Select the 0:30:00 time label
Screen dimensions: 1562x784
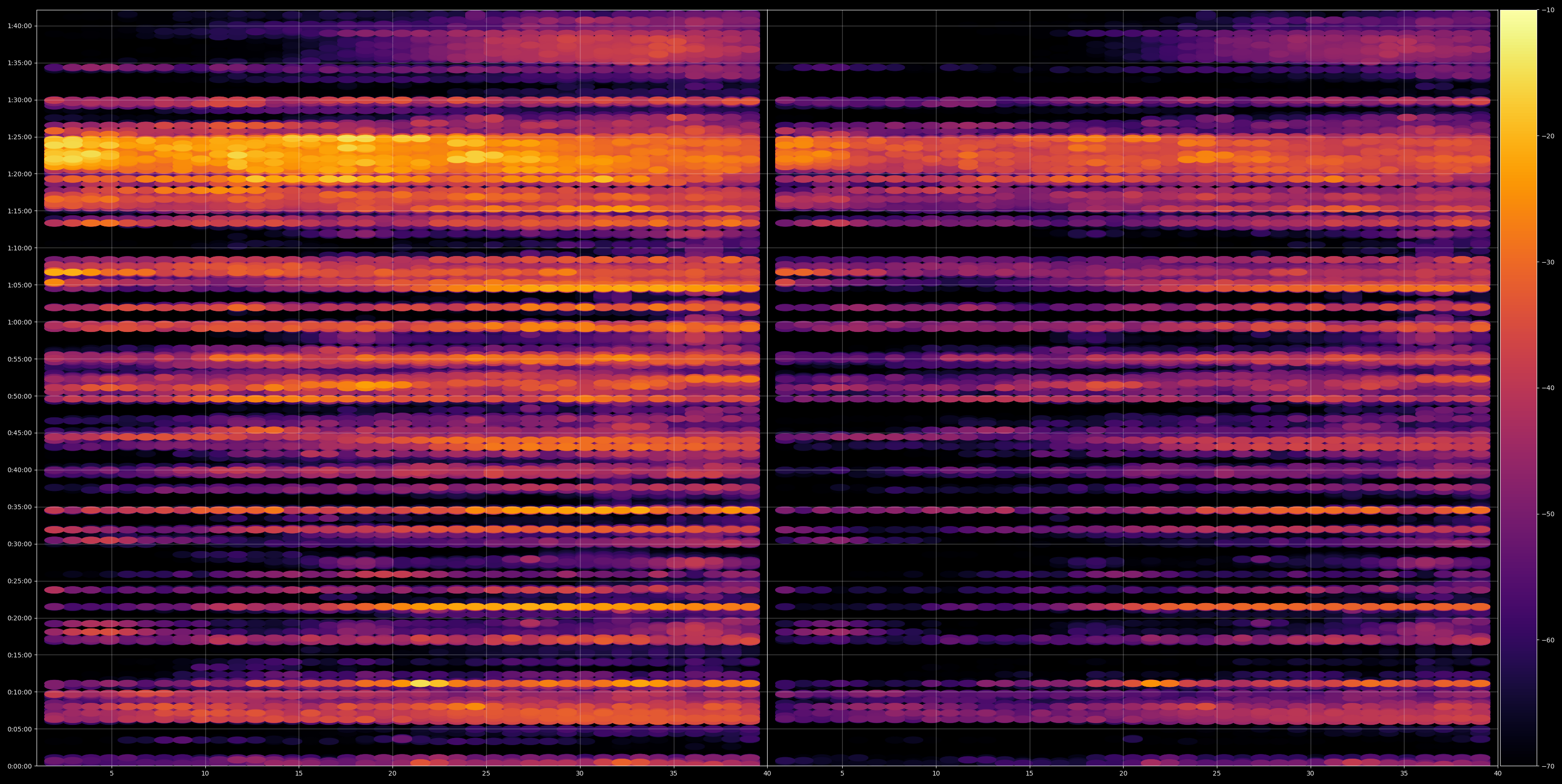pos(19,544)
